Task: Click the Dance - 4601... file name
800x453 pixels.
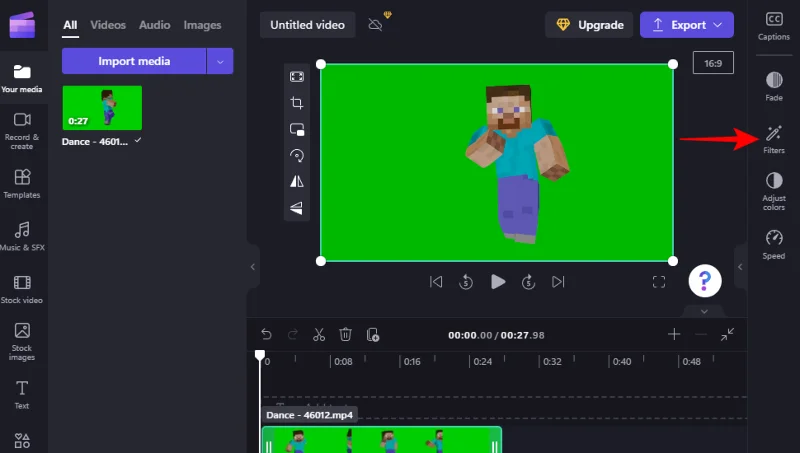Action: pos(95,142)
